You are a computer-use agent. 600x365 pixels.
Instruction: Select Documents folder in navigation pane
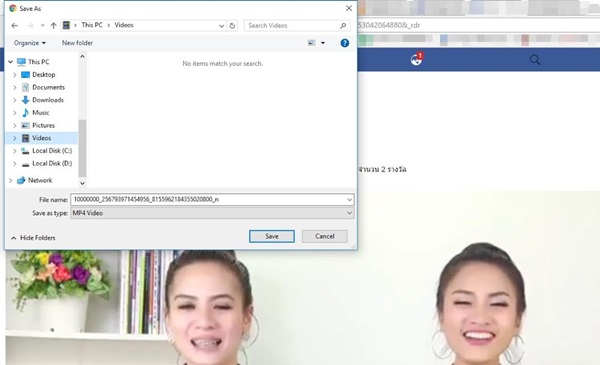48,87
